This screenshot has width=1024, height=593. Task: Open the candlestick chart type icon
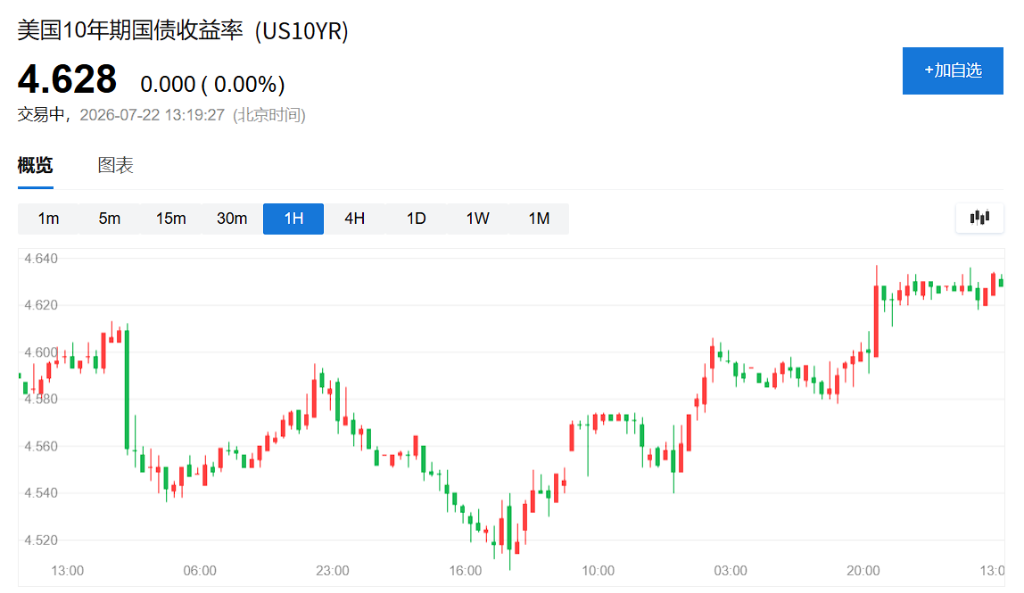click(x=980, y=217)
